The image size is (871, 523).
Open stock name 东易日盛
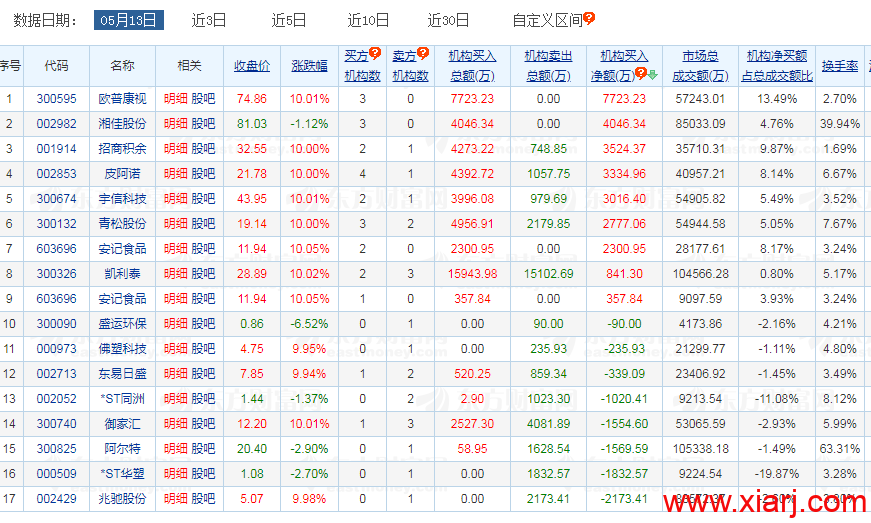tap(122, 374)
